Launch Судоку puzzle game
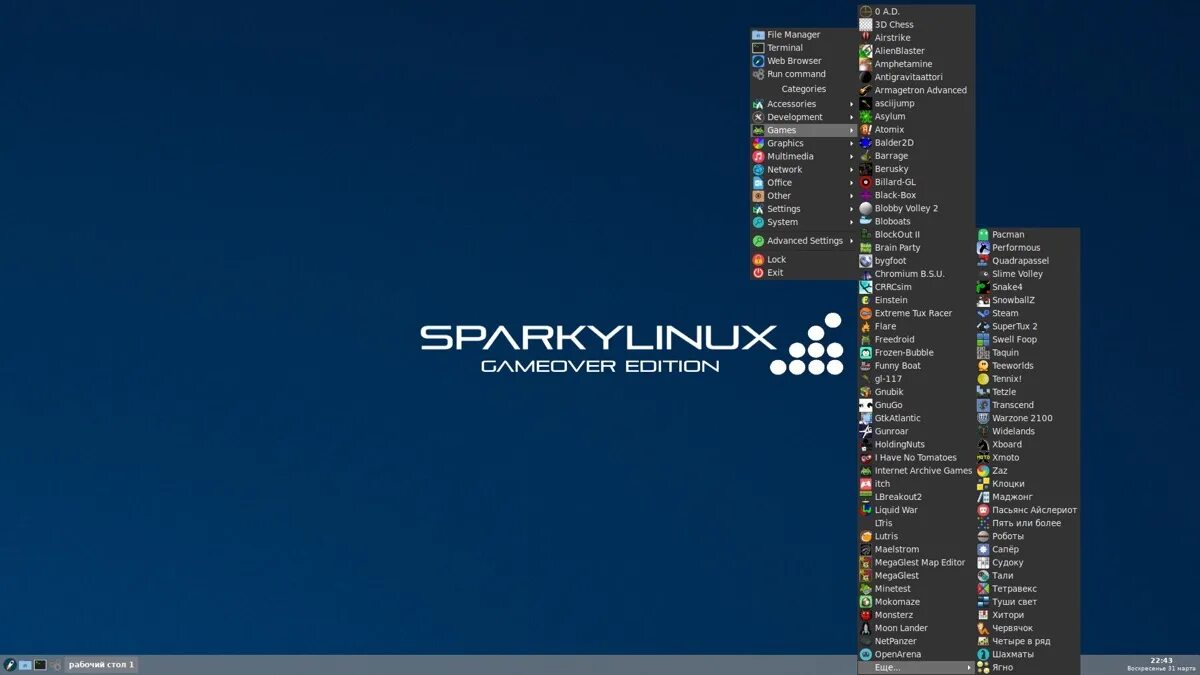Screen dimensions: 1200x675 1028,562
